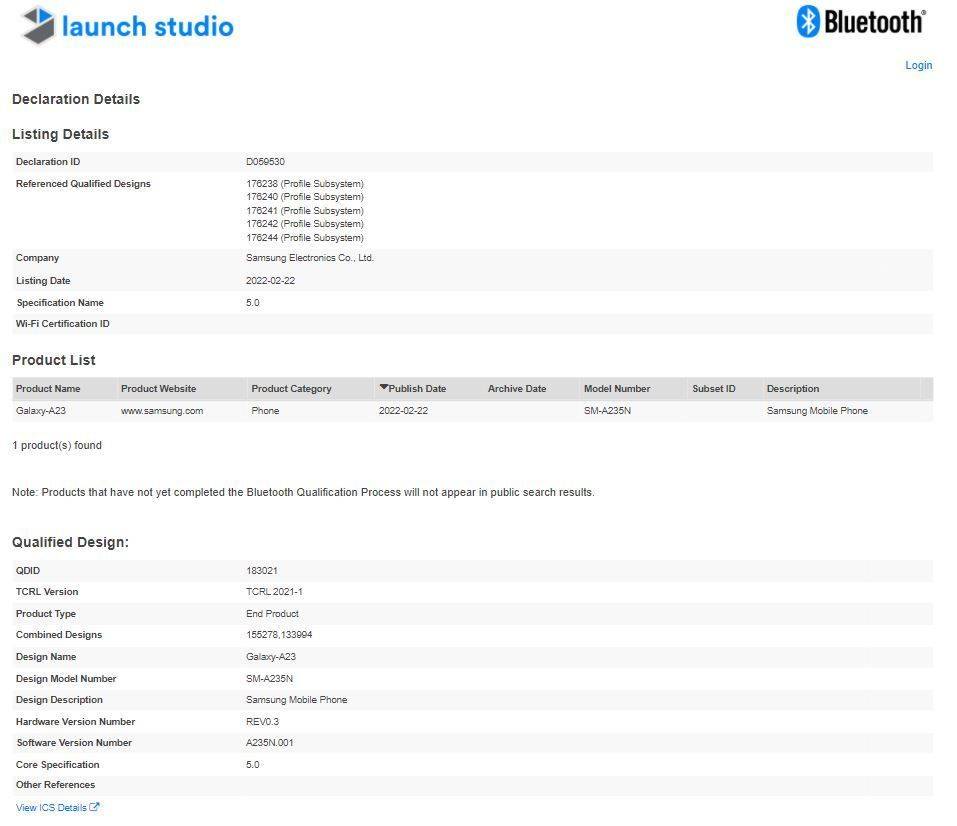Sort by the Subset ID column header

click(x=713, y=389)
